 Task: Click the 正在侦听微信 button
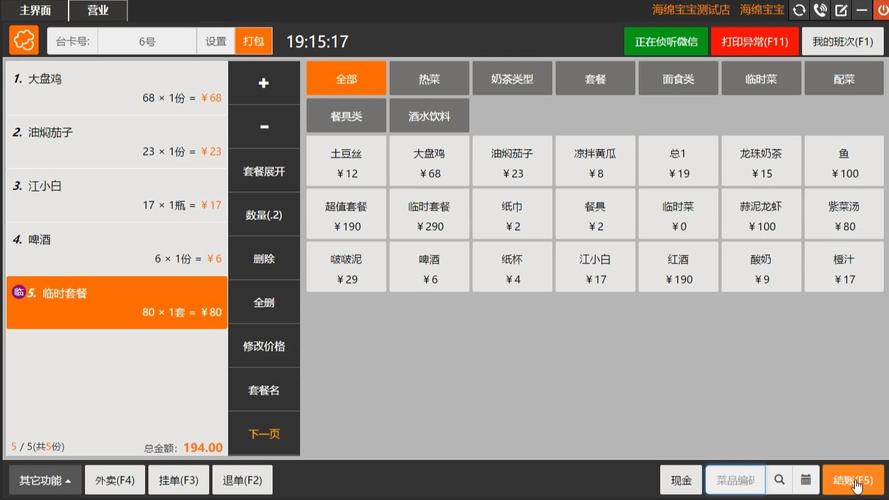coord(666,41)
